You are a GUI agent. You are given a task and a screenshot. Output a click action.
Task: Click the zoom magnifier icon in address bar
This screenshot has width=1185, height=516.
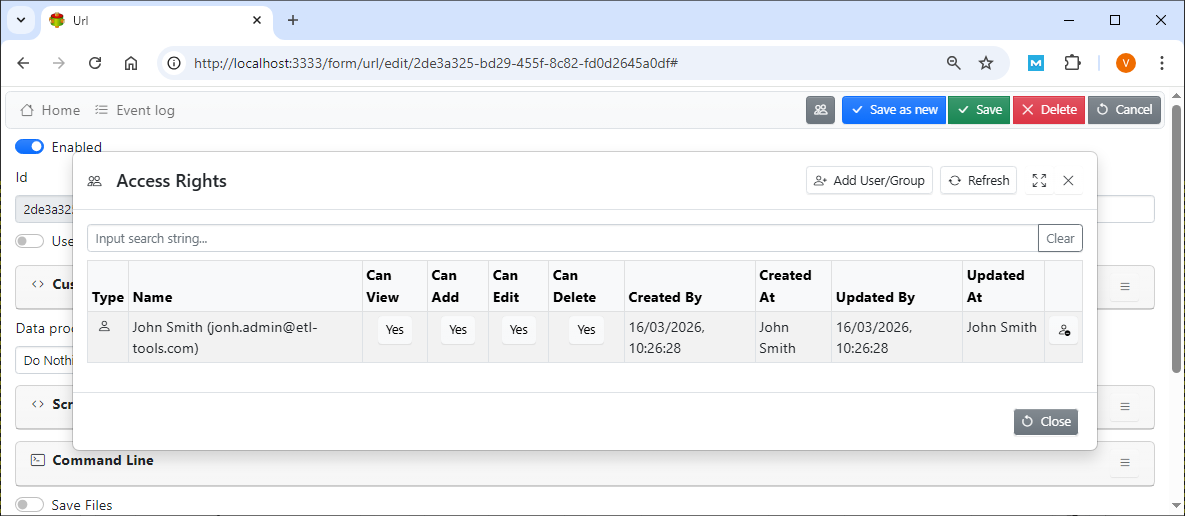[954, 63]
